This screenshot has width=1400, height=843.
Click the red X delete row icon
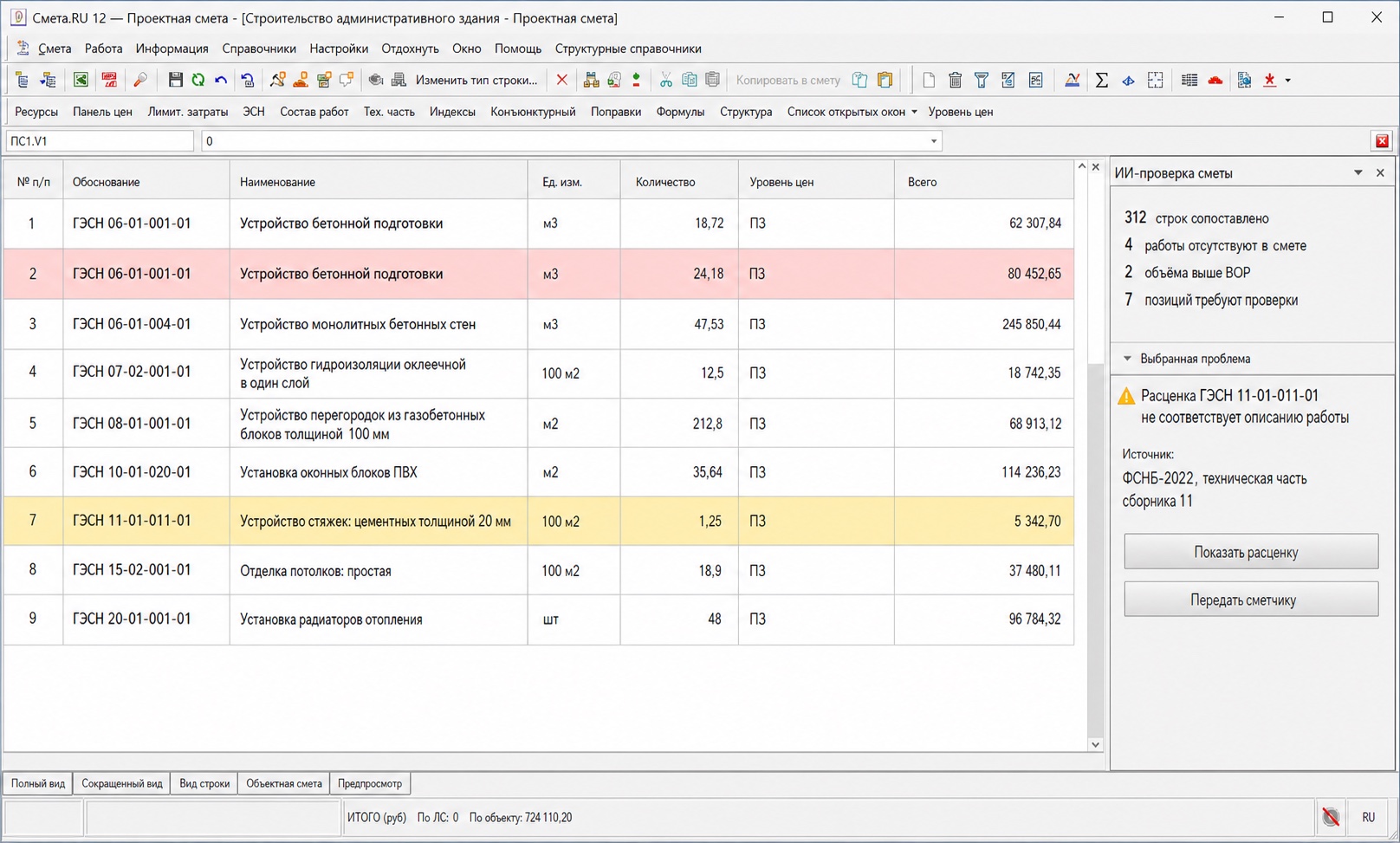pyautogui.click(x=561, y=80)
